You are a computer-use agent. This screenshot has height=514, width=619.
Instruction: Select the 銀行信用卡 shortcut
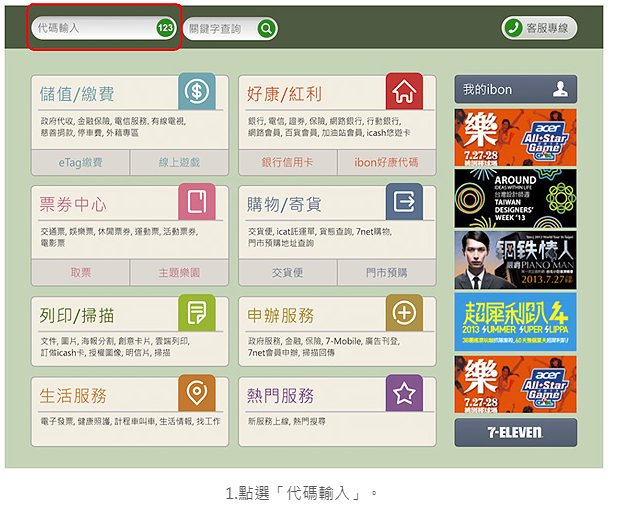[288, 162]
